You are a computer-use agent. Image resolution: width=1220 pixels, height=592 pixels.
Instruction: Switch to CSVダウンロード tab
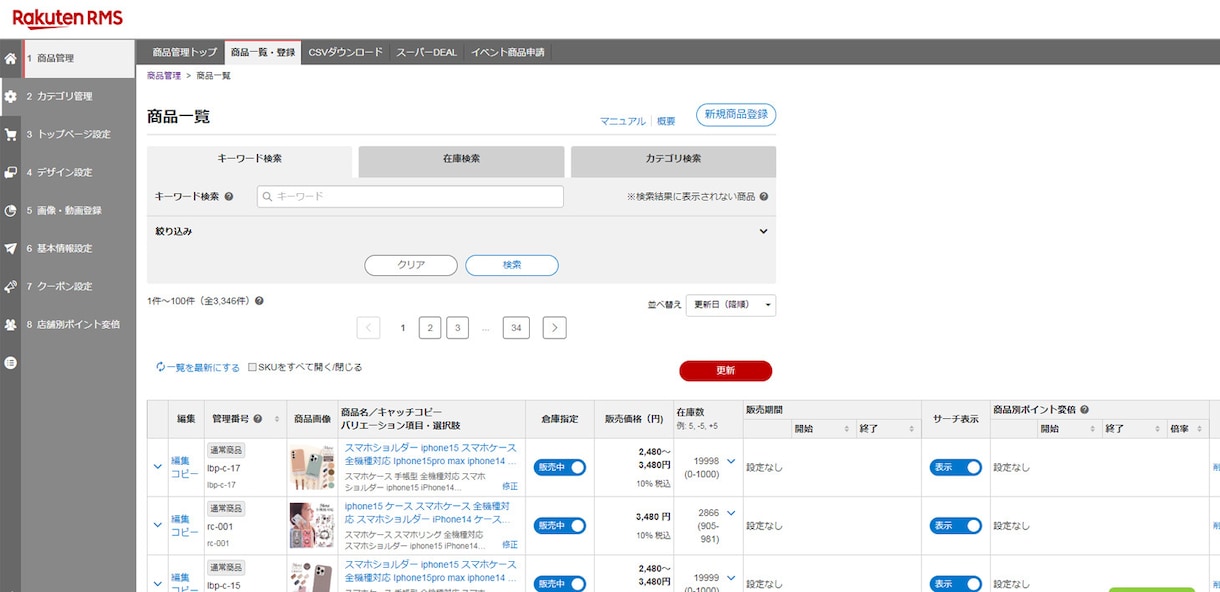[345, 52]
